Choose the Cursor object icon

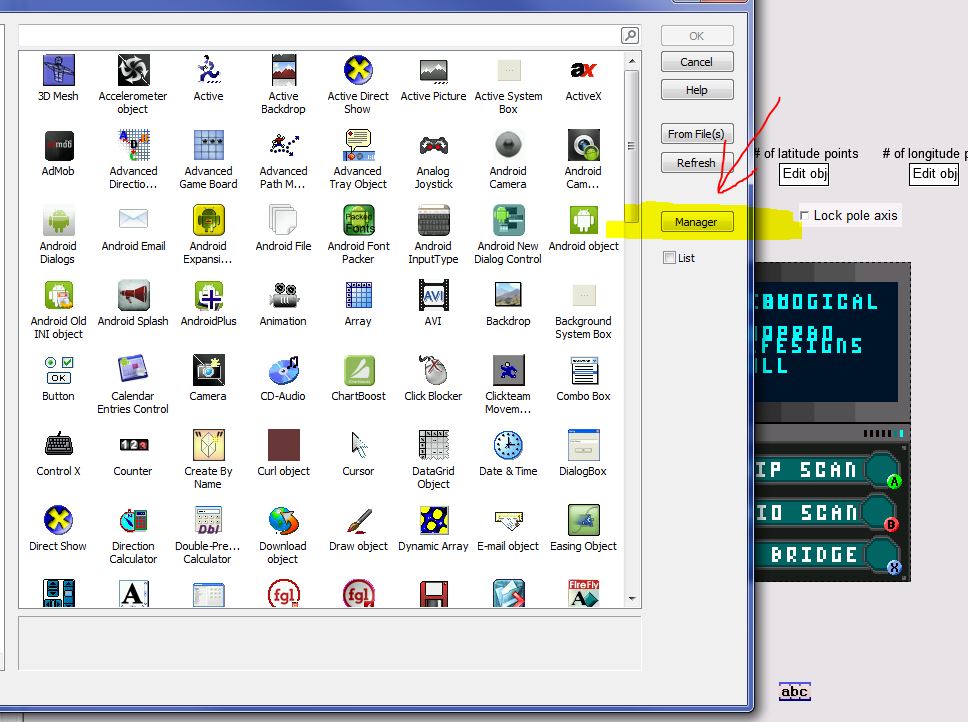point(358,445)
